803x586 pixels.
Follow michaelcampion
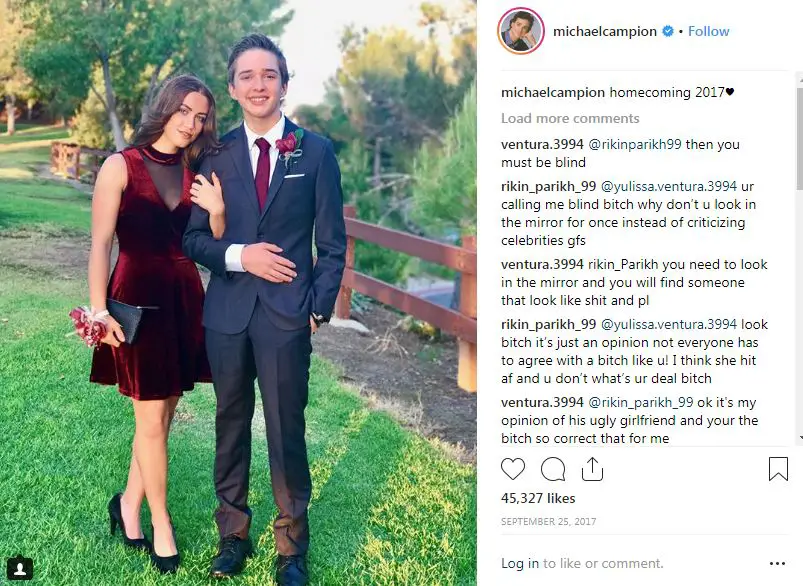coord(708,31)
